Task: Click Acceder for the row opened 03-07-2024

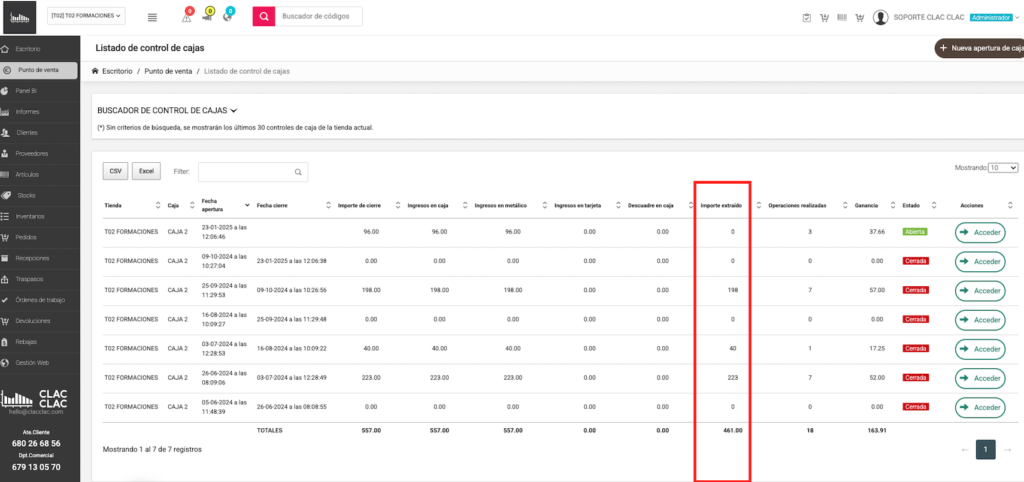Action: 980,349
